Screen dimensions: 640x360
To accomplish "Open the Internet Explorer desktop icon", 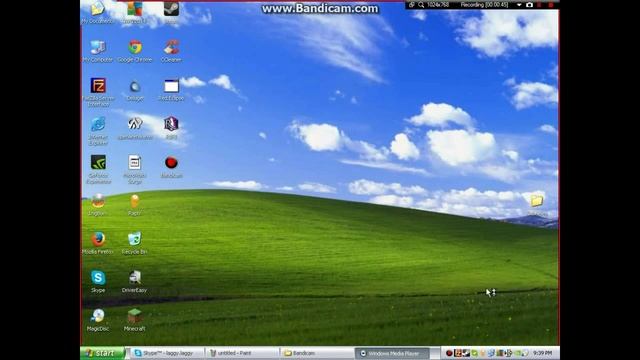I will click(98, 131).
